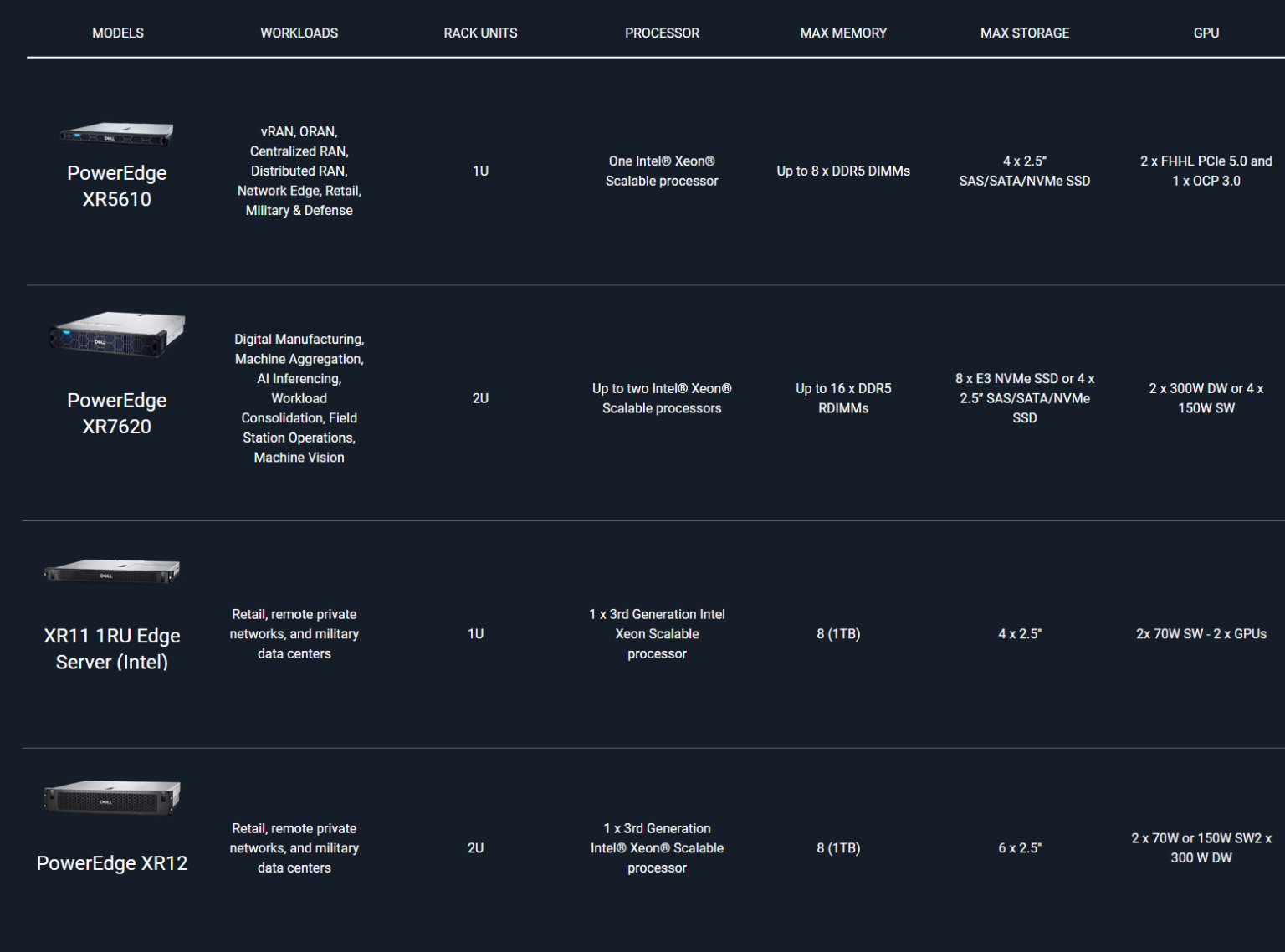Click the XR11 1RU Edge Server image
Viewport: 1285px width, 952px height.
(112, 571)
